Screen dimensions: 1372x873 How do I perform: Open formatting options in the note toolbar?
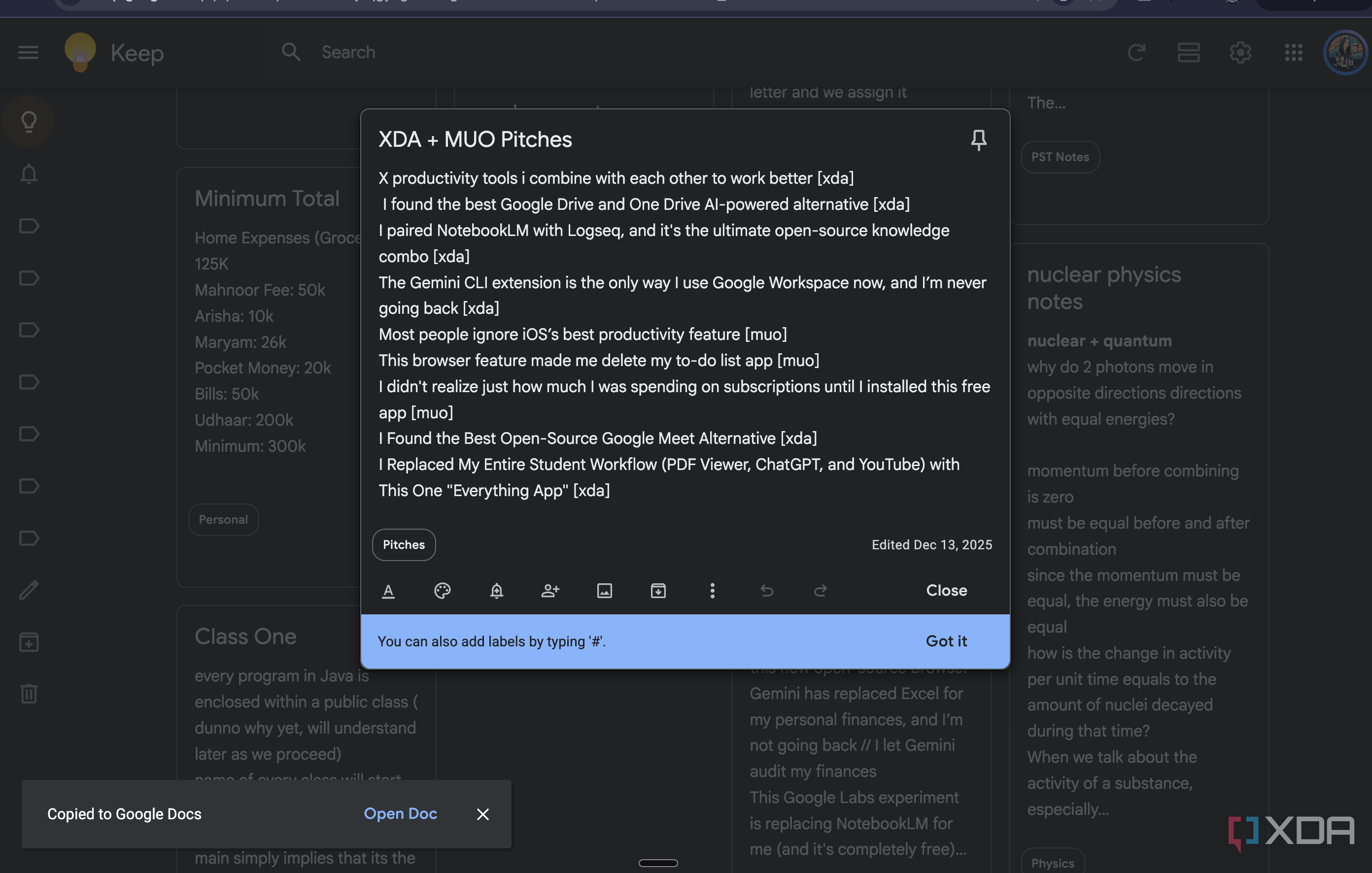click(388, 591)
